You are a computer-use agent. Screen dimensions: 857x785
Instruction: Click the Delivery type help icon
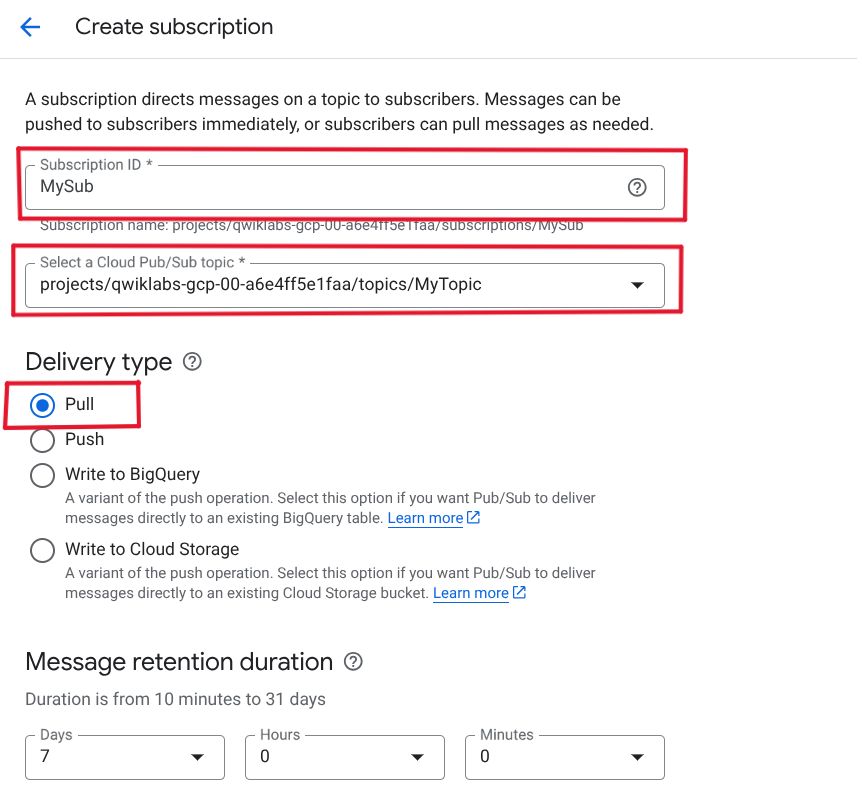(191, 362)
